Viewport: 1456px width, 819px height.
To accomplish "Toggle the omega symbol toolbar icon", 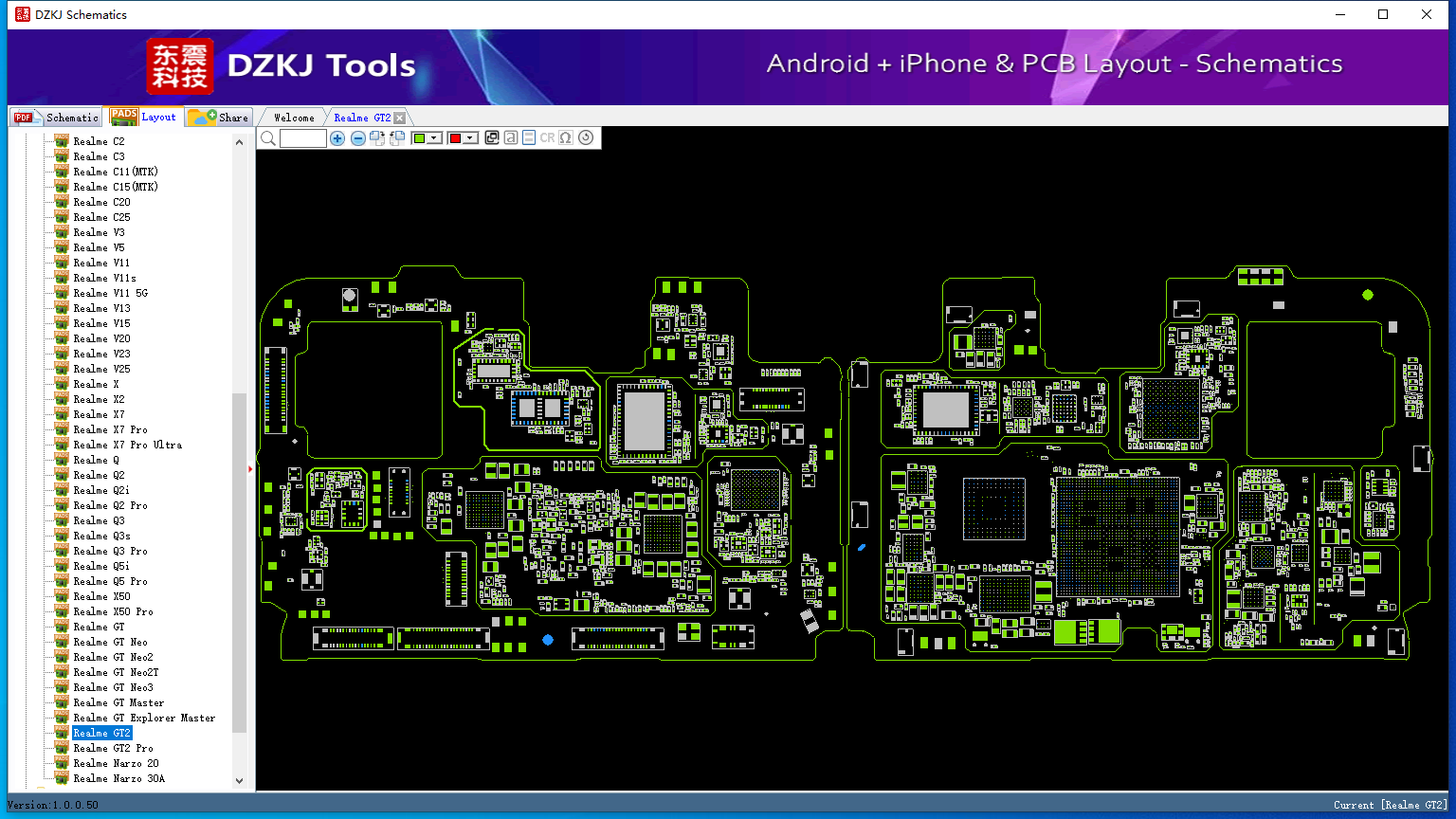I will (566, 137).
